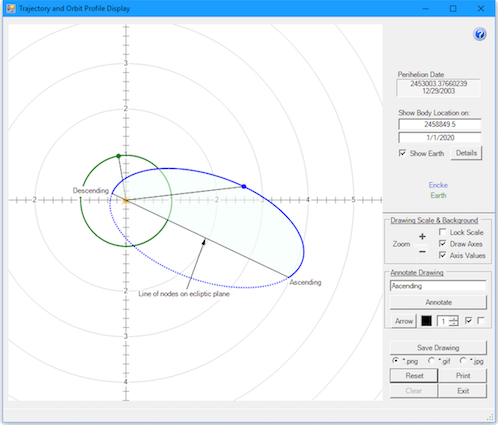Click the blue Encke position marker on orbit
Screen dimensions: 498x425
(x=244, y=186)
